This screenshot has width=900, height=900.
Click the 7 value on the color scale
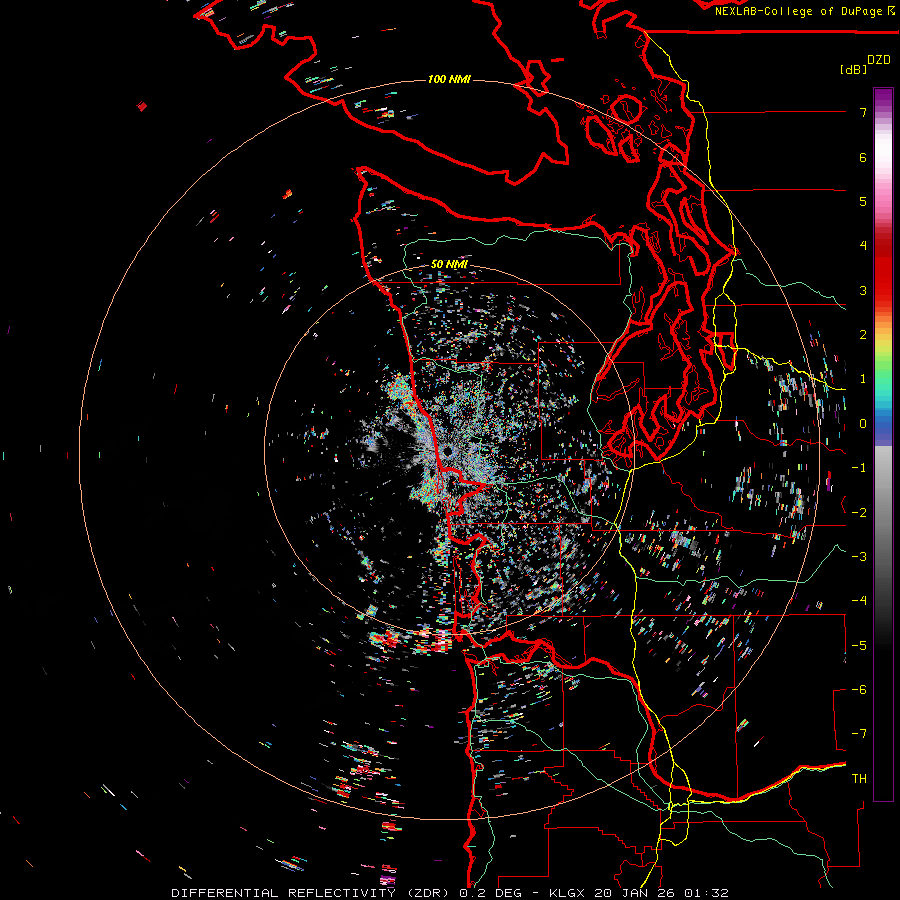[x=863, y=112]
